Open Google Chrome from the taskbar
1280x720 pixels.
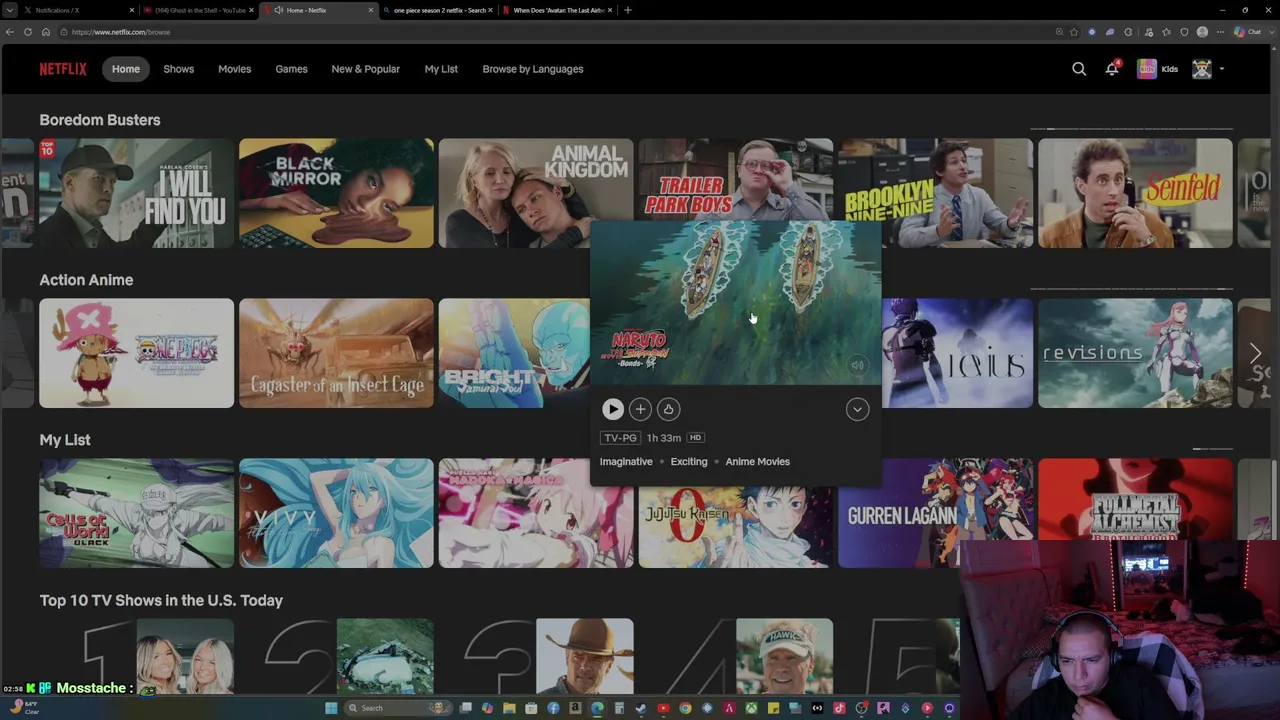pos(685,708)
